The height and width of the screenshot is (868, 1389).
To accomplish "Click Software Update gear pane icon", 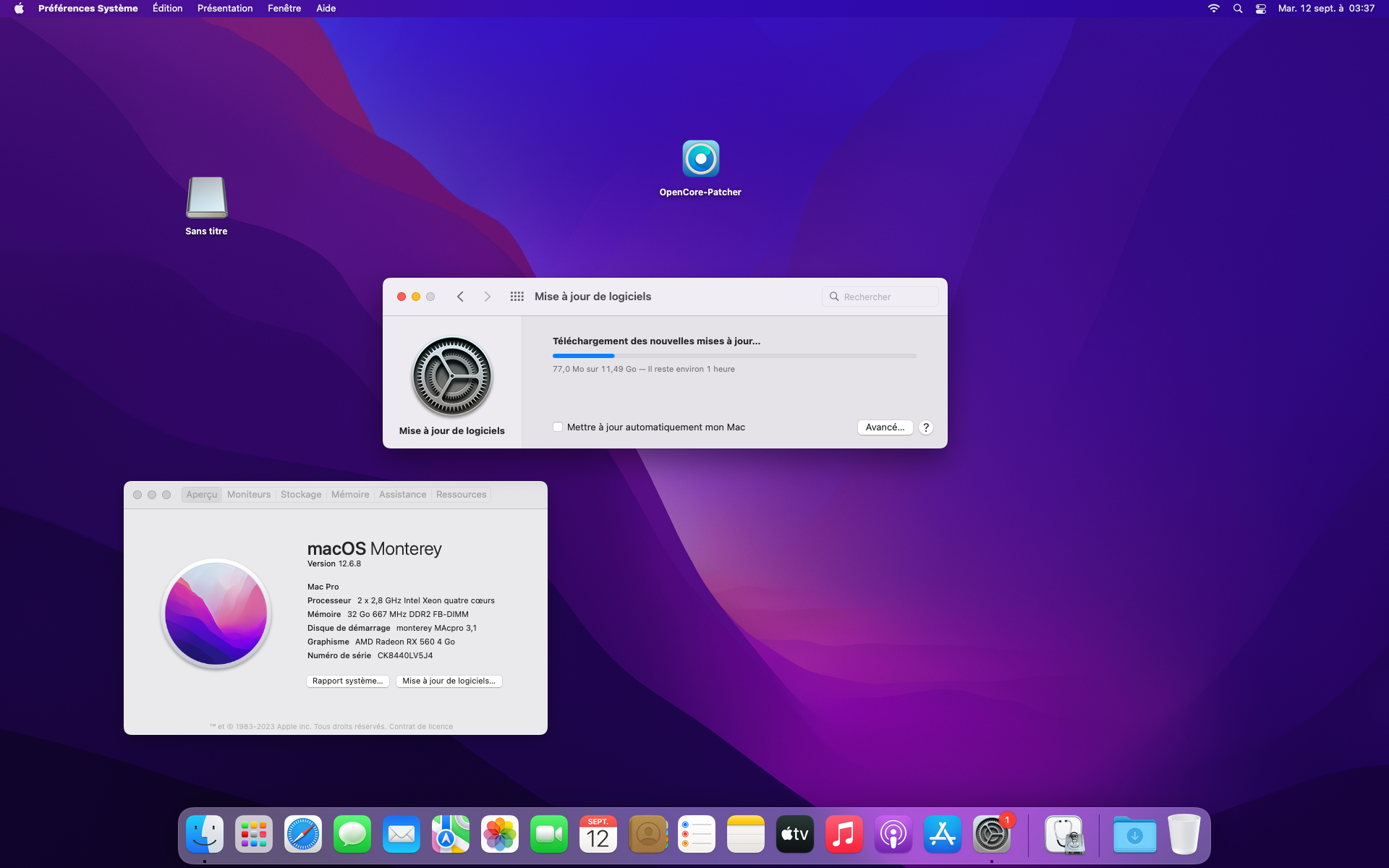I will 452,377.
